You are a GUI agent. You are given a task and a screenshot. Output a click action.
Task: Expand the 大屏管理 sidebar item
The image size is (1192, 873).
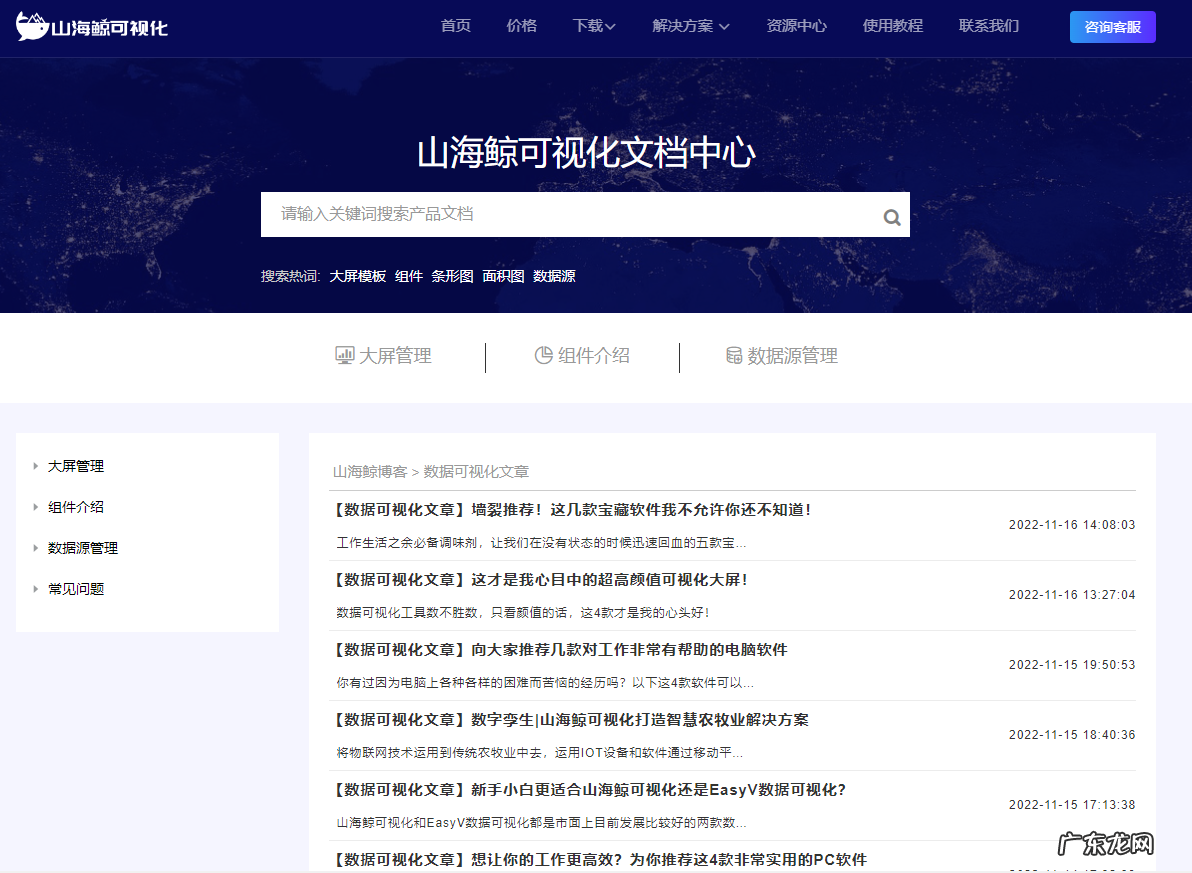point(36,466)
